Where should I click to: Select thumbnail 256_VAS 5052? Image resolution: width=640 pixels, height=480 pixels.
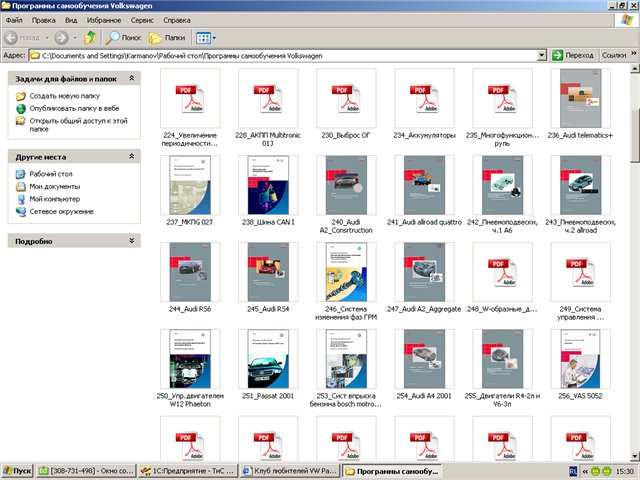coord(580,359)
